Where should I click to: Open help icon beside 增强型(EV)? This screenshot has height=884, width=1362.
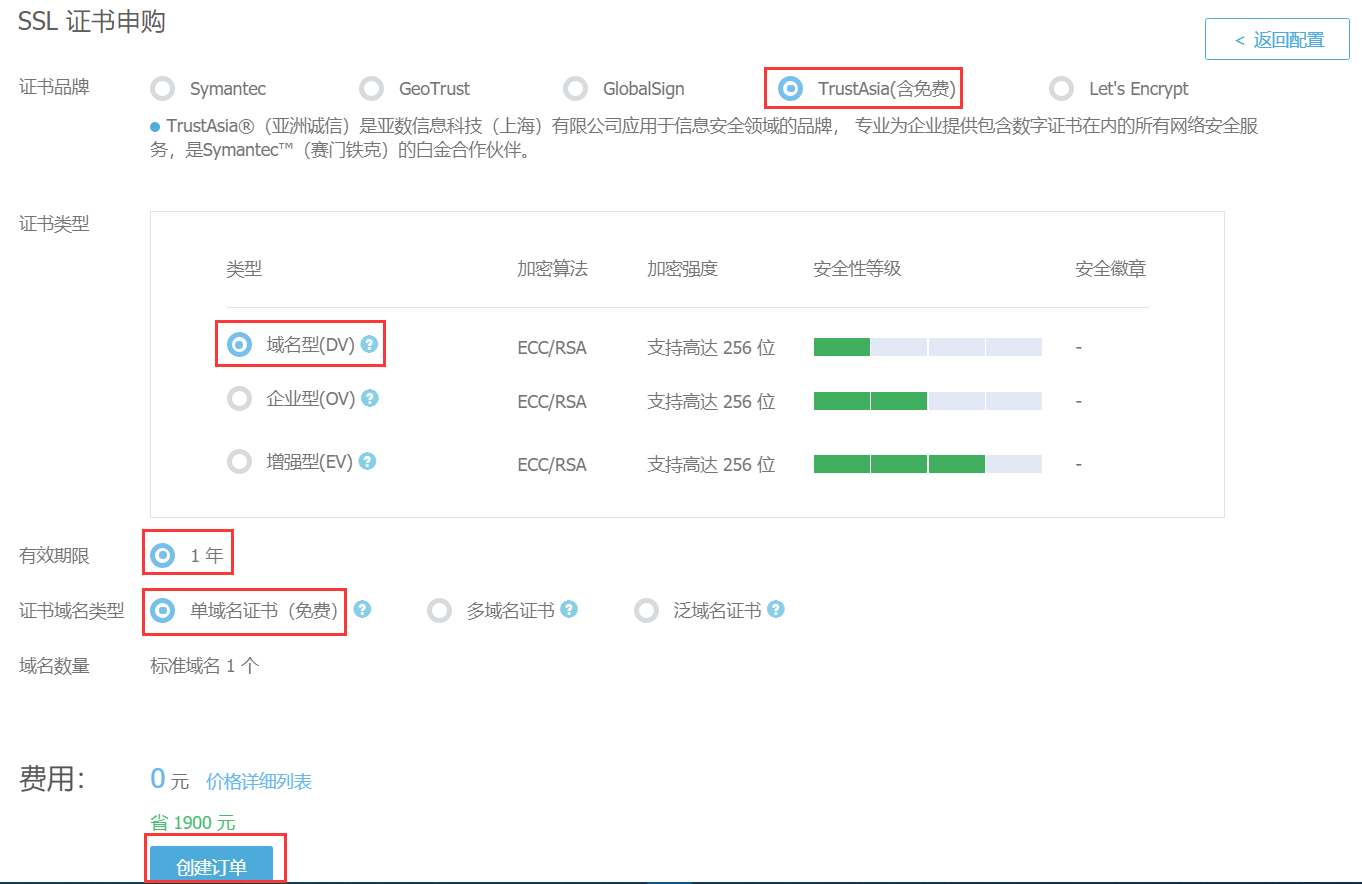367,461
